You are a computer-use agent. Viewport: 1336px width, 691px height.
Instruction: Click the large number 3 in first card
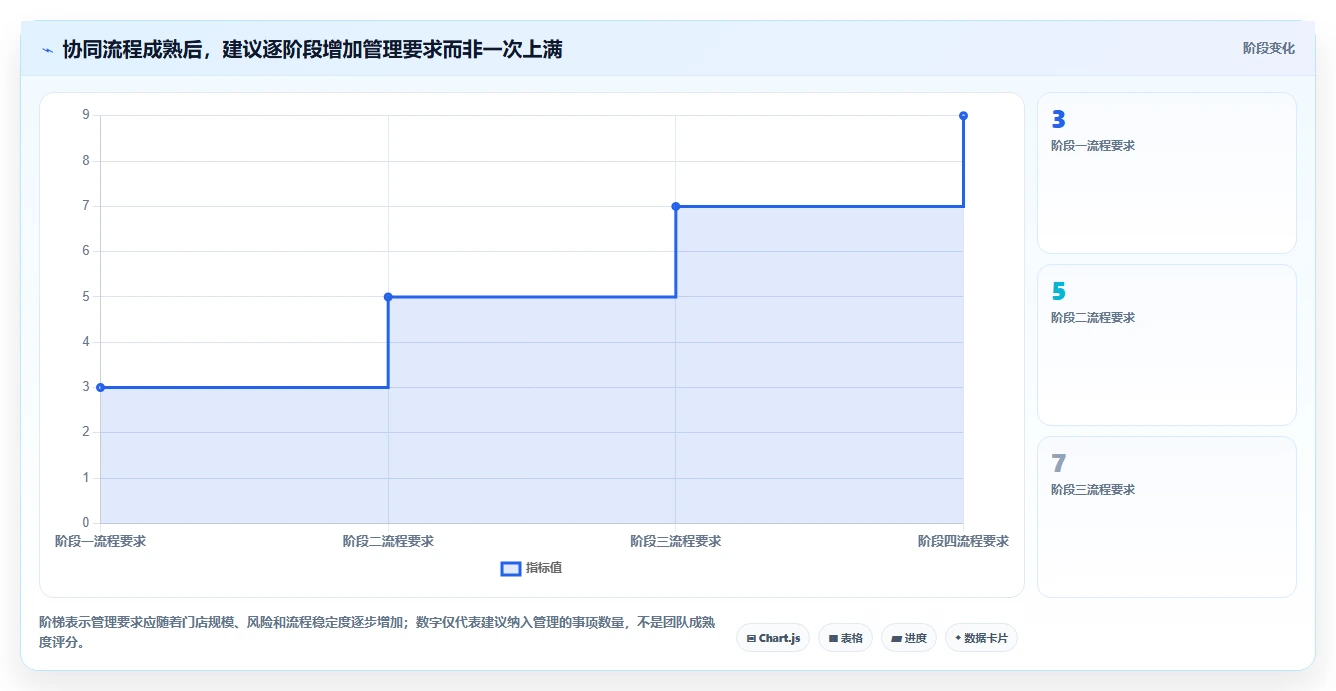click(1058, 120)
